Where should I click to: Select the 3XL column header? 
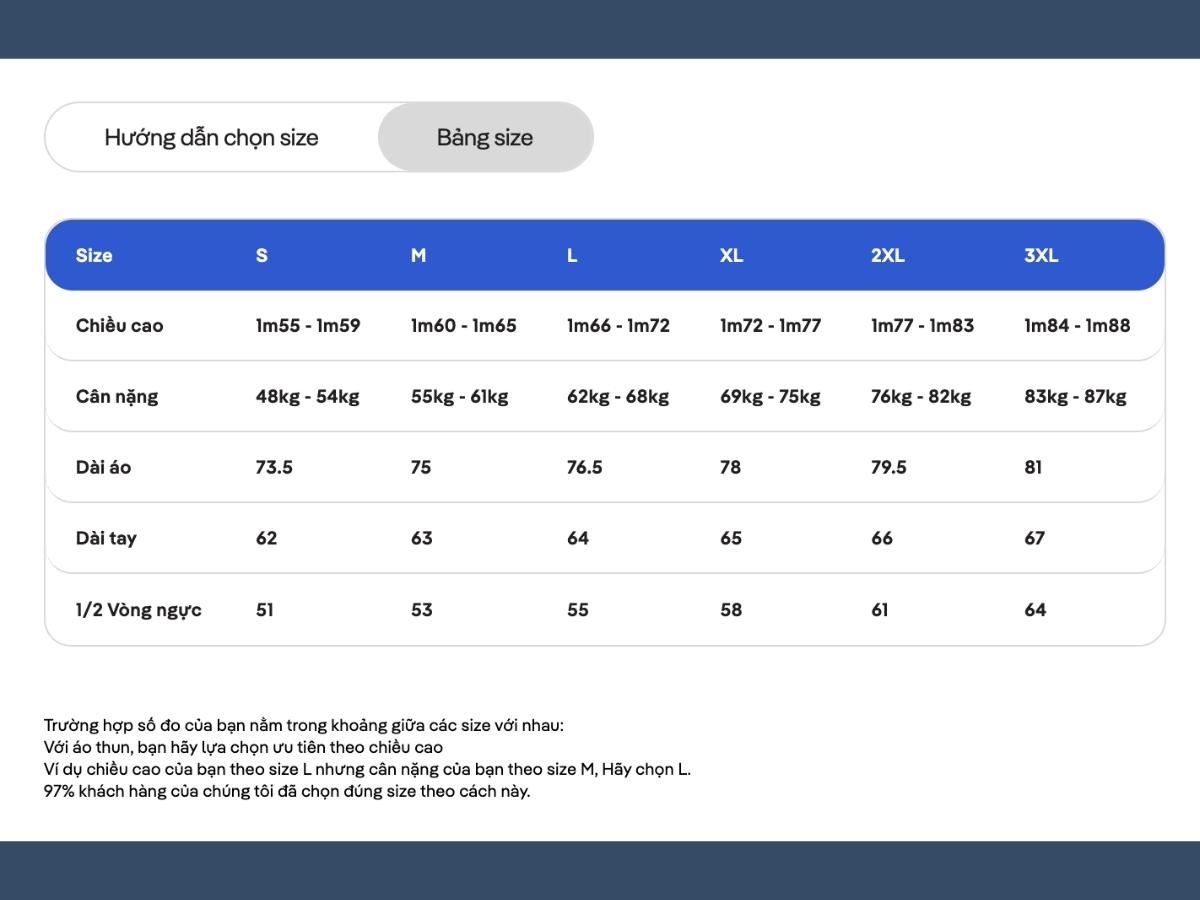tap(1040, 255)
